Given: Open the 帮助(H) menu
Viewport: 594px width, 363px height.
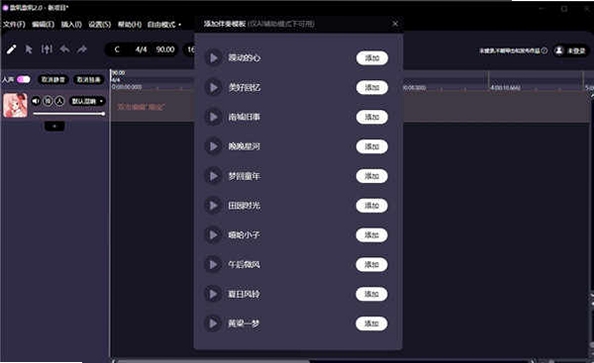Looking at the screenshot, I should [130, 25].
